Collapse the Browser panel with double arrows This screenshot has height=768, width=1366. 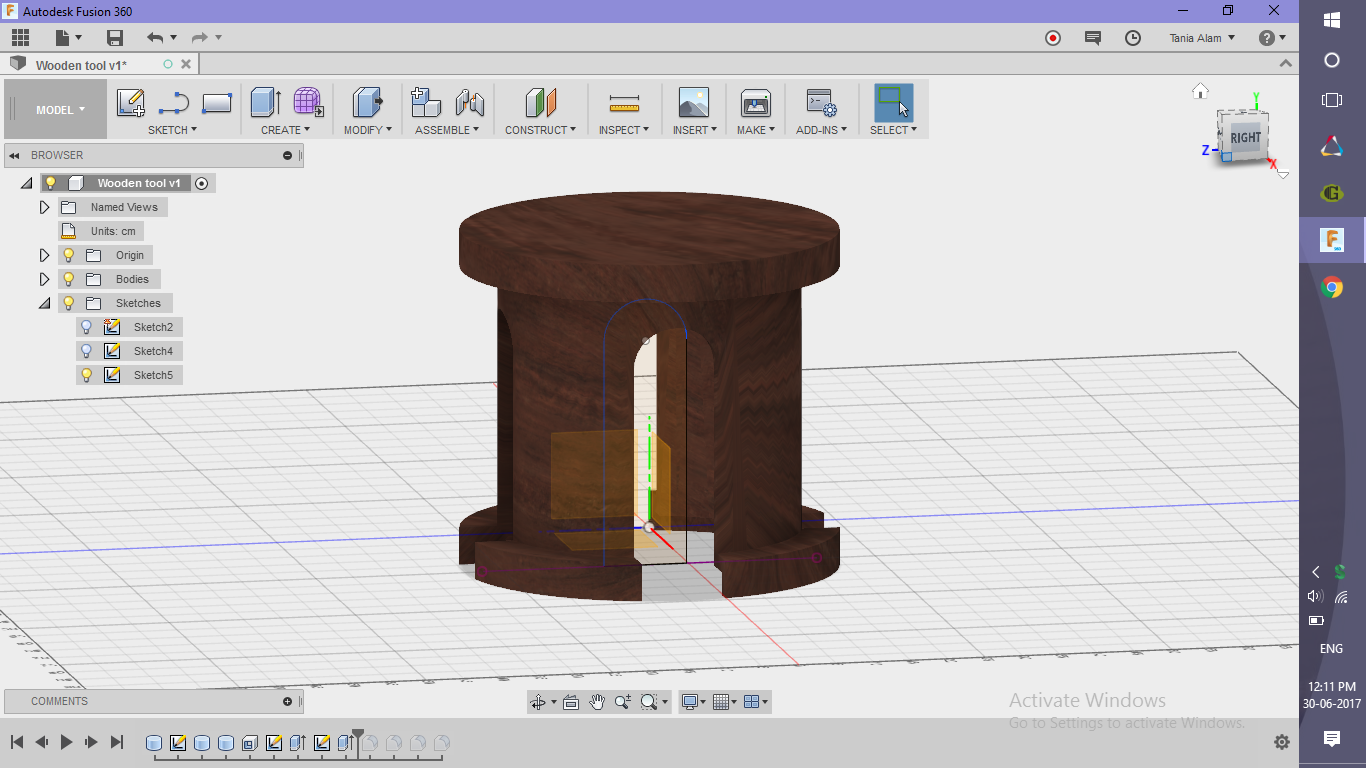point(16,156)
